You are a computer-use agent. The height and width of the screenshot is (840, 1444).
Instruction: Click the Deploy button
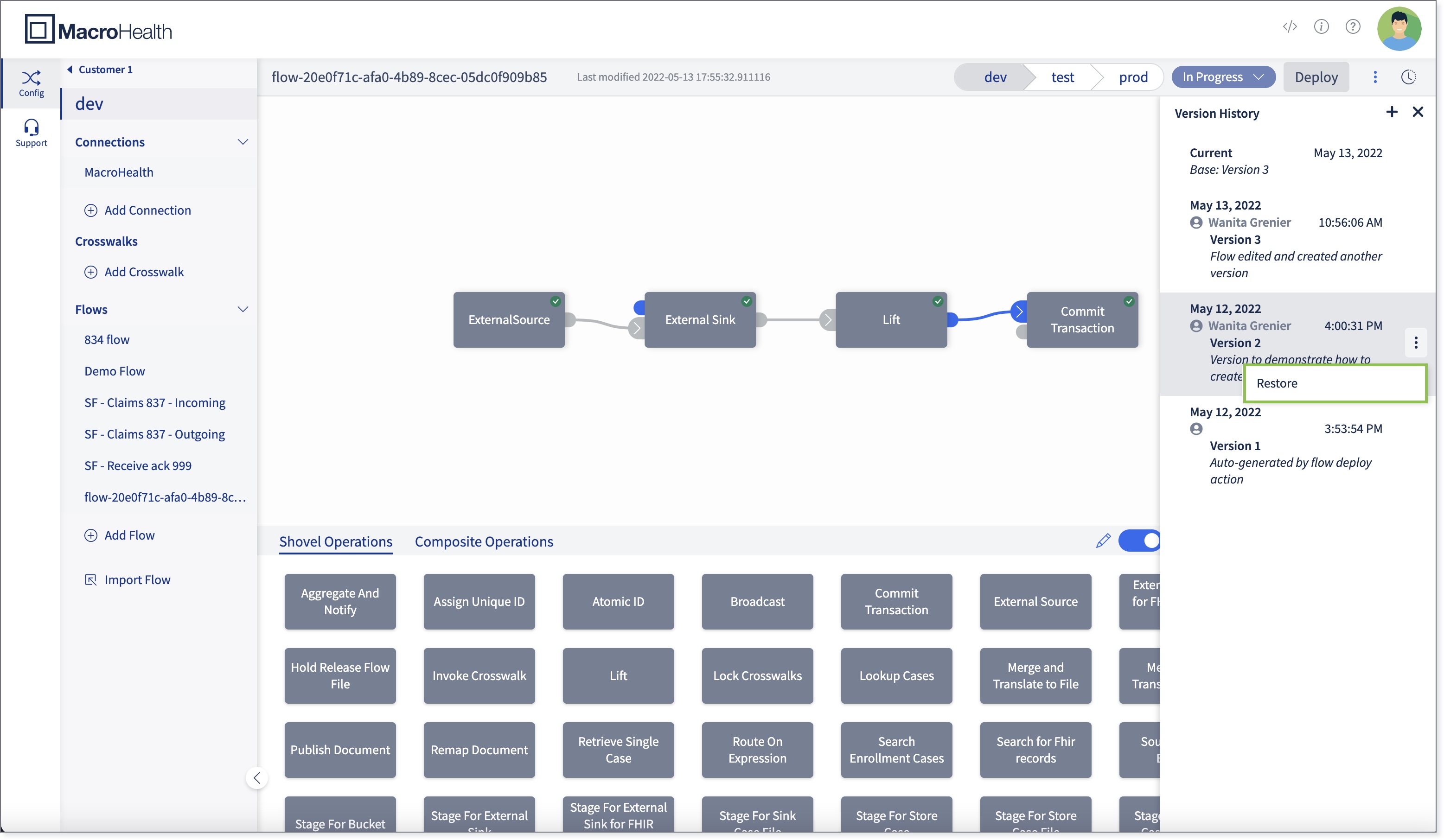click(1316, 77)
